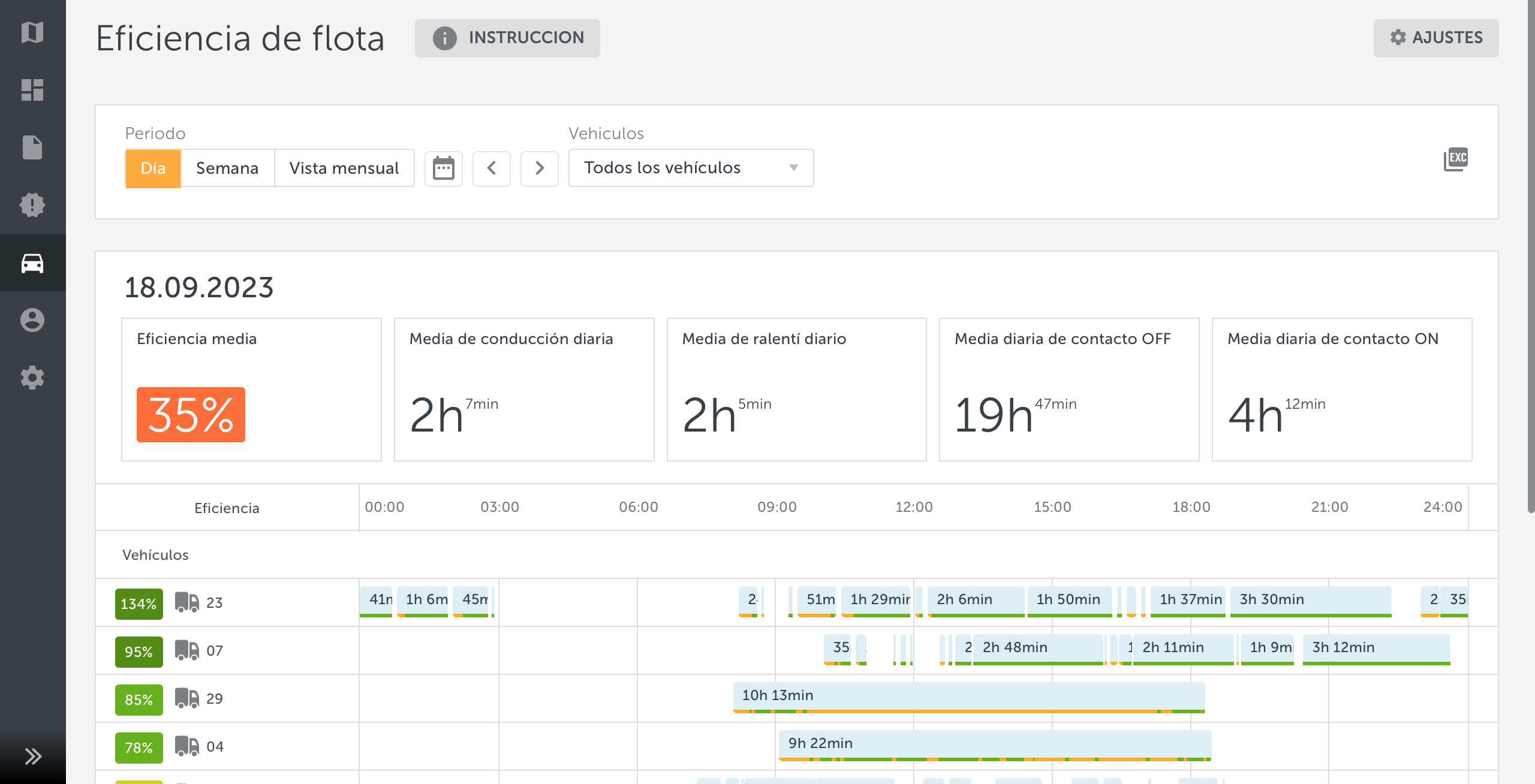Select the 3h 12min segment of vehicle 07
Viewport: 1535px width, 784px height.
click(1377, 649)
